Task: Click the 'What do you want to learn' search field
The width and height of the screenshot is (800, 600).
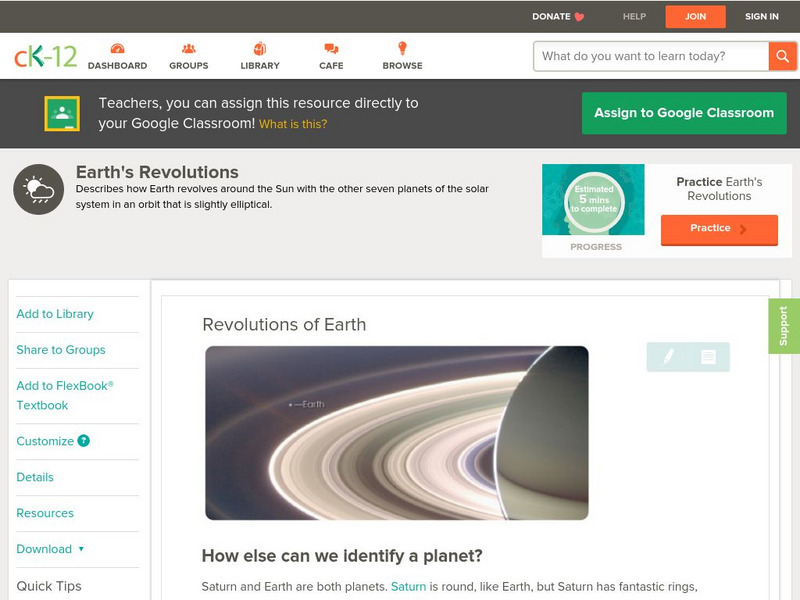Action: coord(651,56)
